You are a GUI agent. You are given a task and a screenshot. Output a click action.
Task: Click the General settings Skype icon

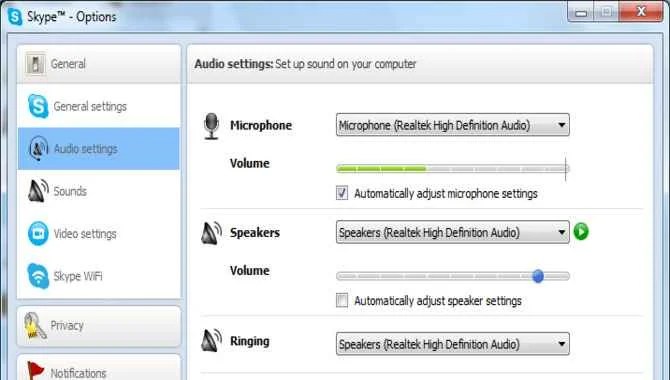click(x=38, y=106)
